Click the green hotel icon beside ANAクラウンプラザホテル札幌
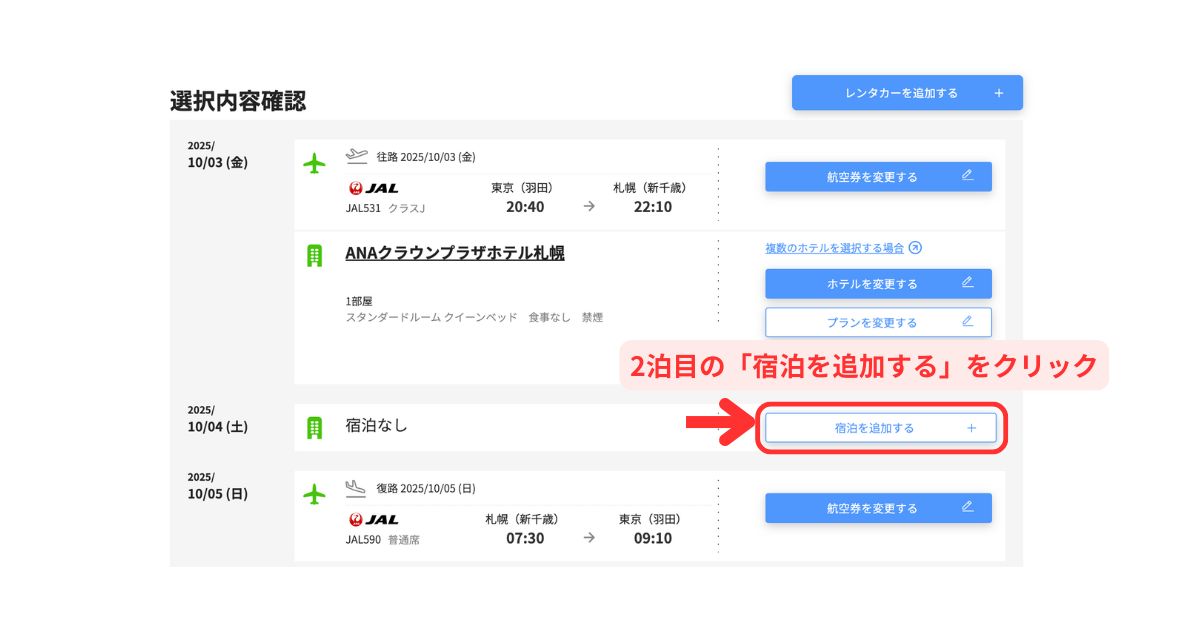Viewport: 1200px width, 630px height. [x=315, y=256]
